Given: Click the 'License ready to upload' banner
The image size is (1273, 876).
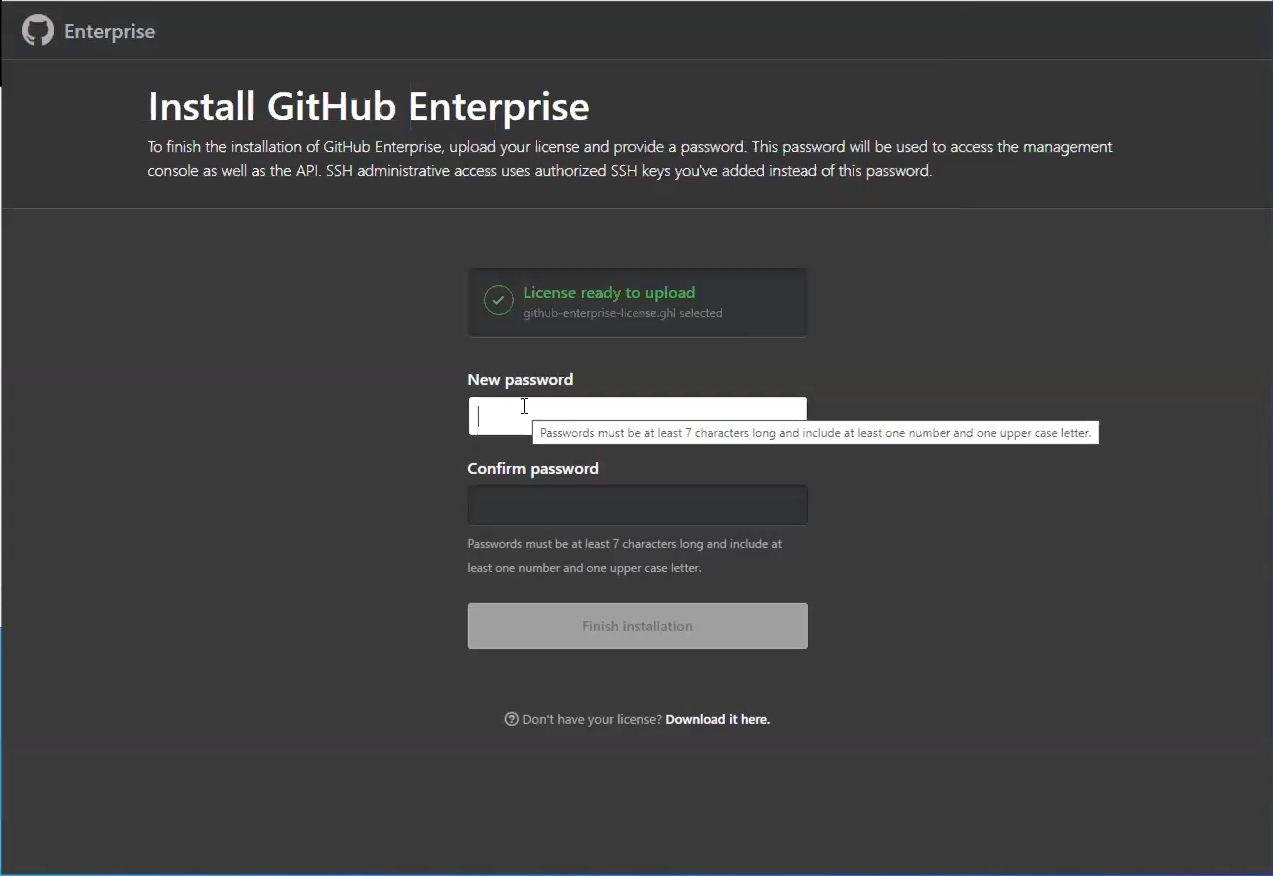Looking at the screenshot, I should (637, 300).
